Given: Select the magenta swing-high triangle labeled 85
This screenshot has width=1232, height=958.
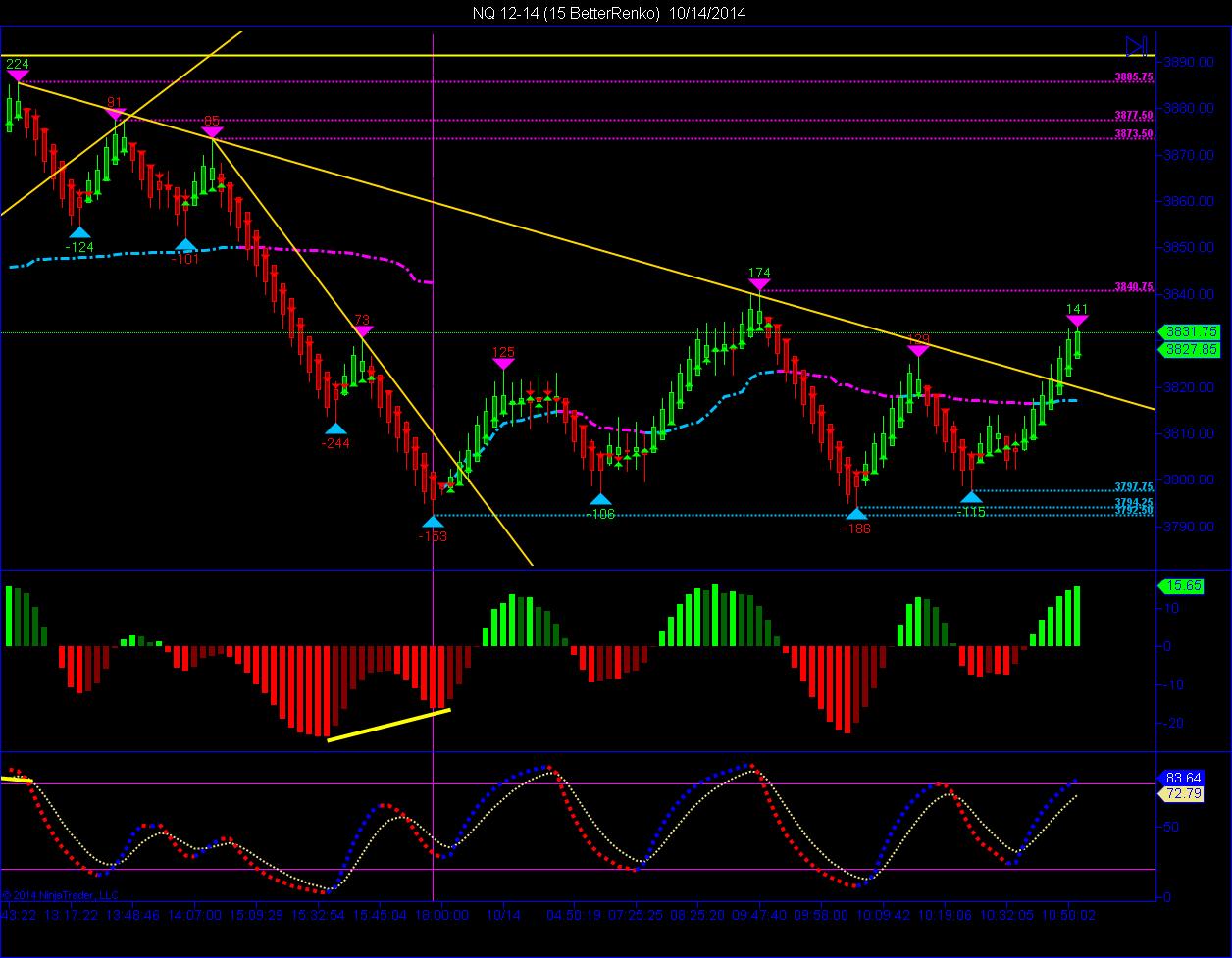Looking at the screenshot, I should click(212, 132).
